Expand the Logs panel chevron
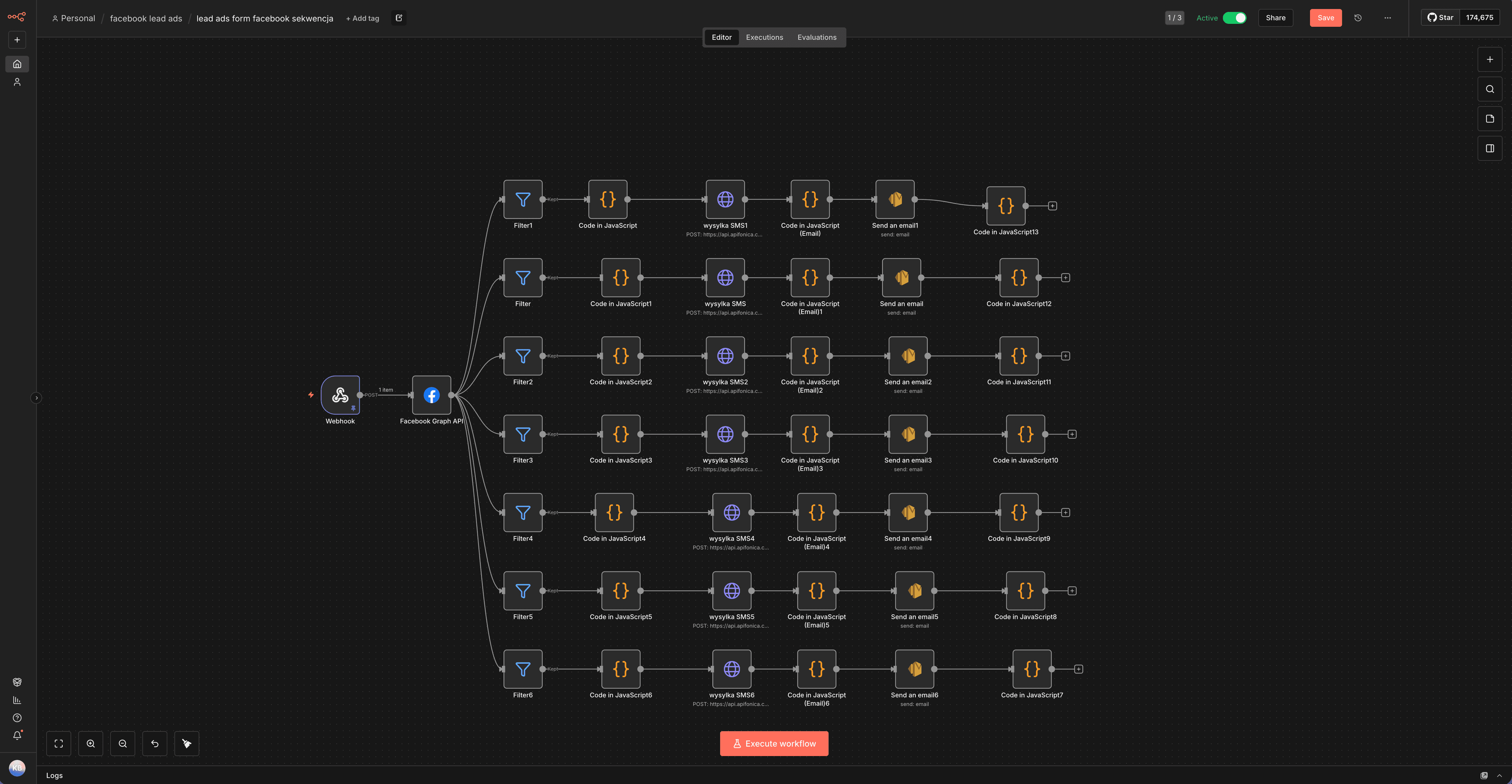 click(x=1499, y=775)
